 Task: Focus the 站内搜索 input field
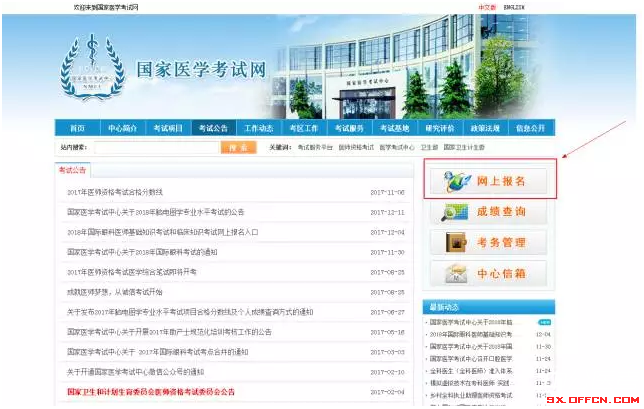tap(156, 147)
